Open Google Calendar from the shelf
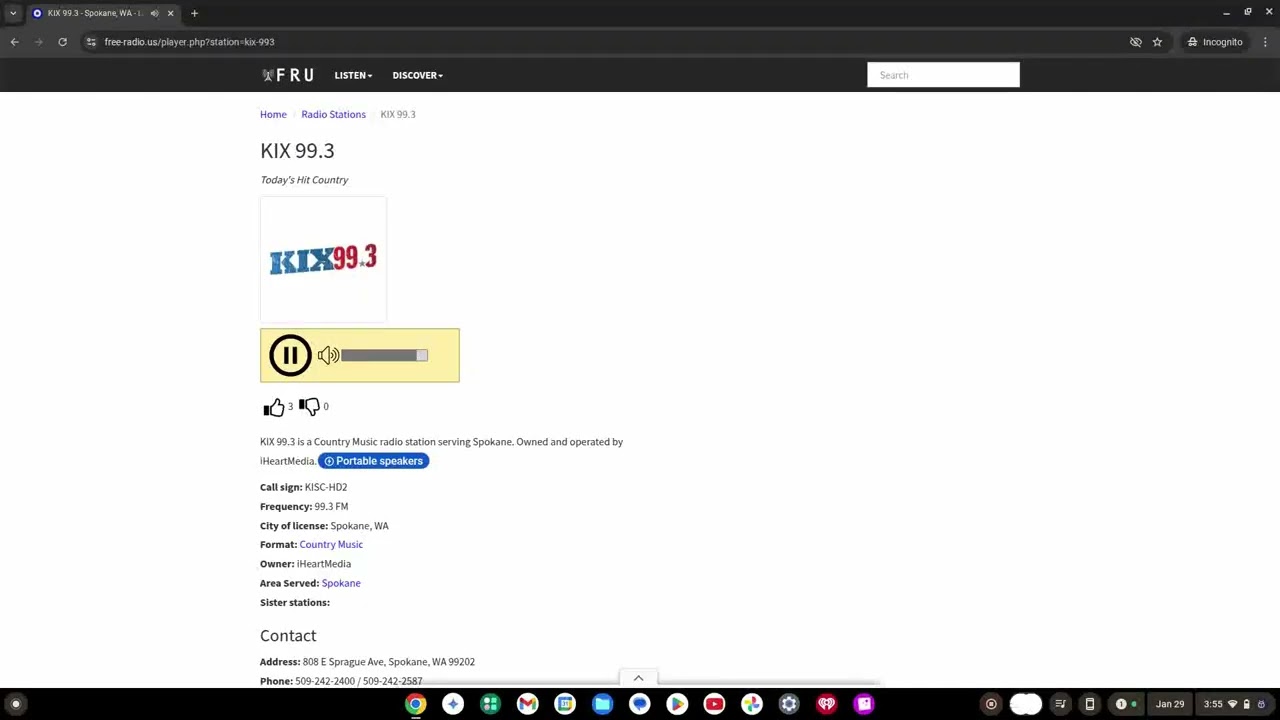This screenshot has height=720, width=1280. (x=565, y=704)
